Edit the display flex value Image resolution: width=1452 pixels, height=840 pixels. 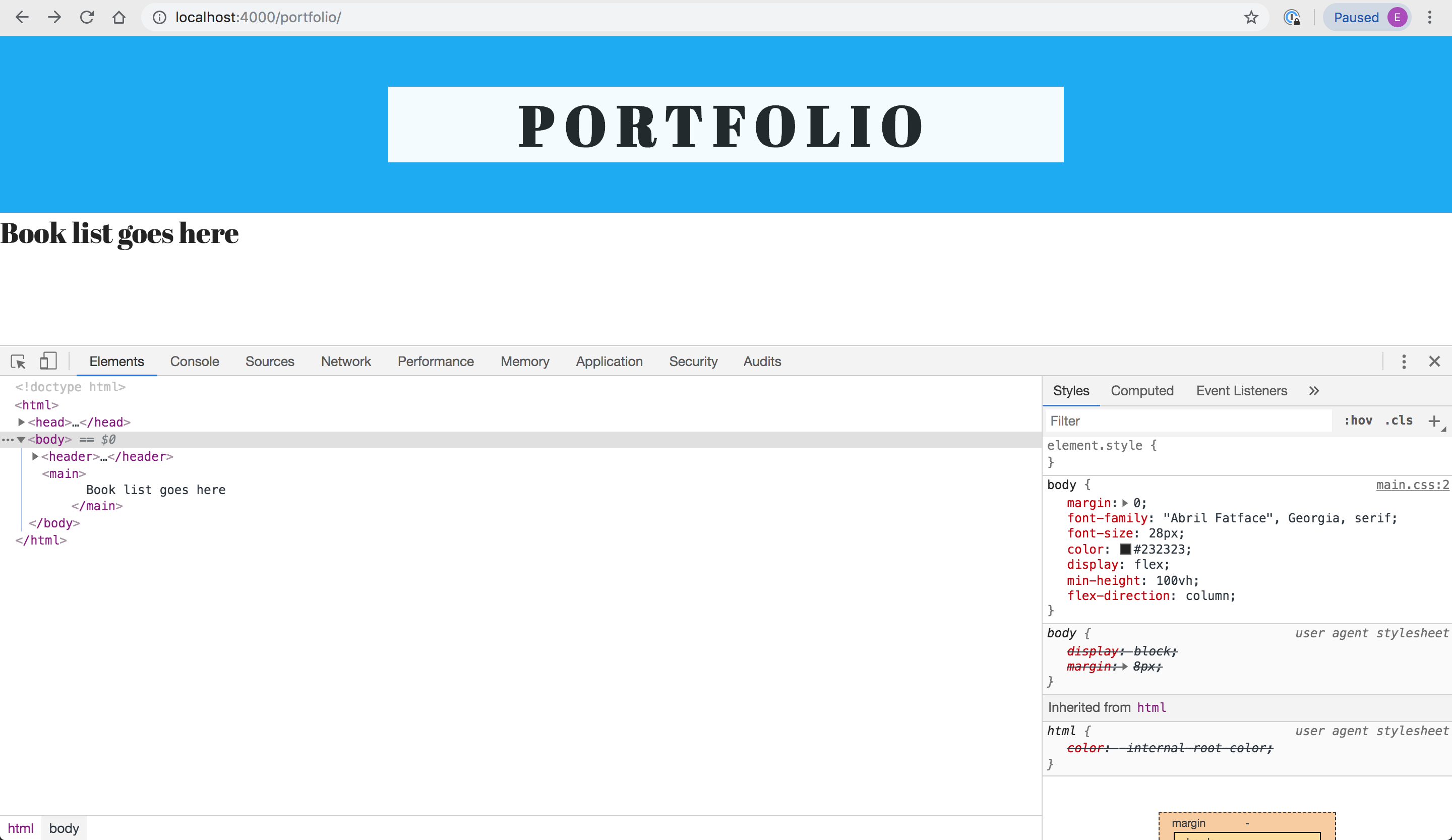pos(1148,565)
